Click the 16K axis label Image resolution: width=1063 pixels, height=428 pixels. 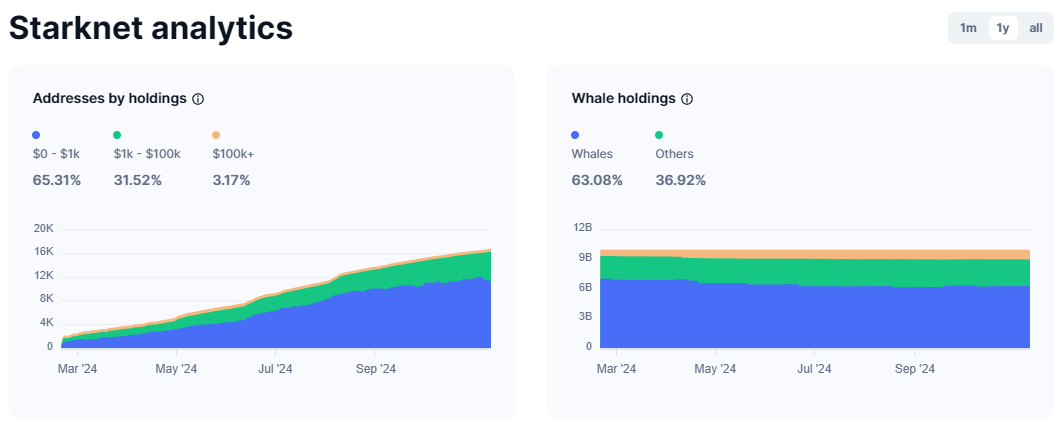point(43,252)
